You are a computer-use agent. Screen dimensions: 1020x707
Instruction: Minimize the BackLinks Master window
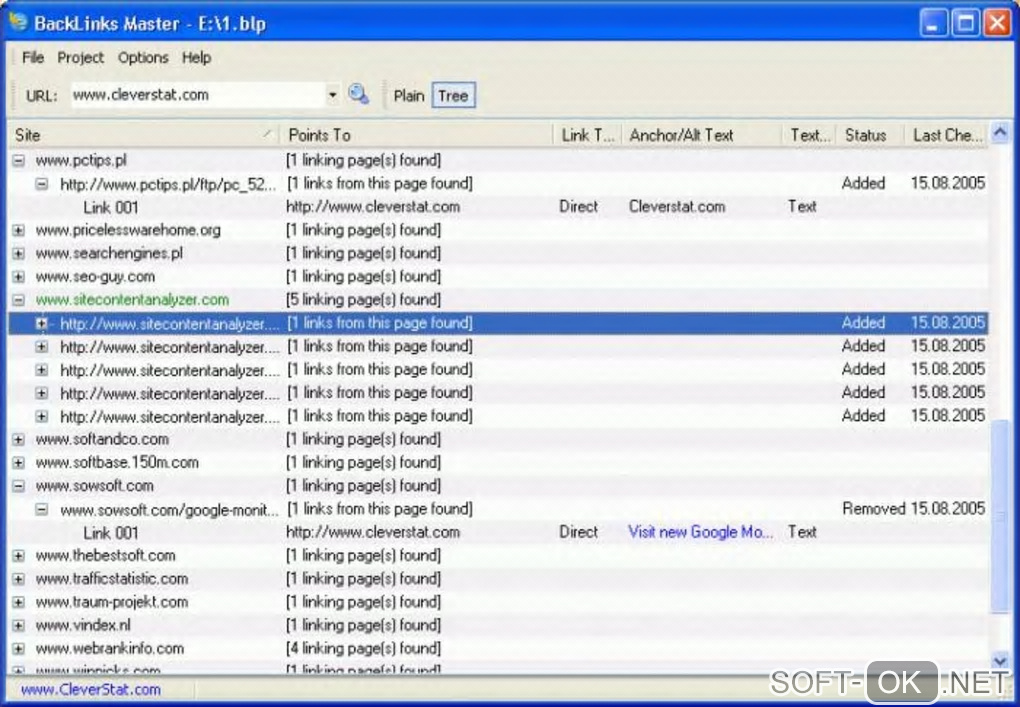[933, 23]
